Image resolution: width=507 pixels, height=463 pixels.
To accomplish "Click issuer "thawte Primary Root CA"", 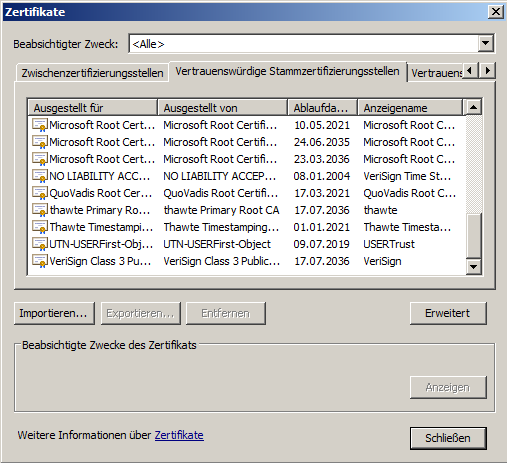I will tap(221, 210).
